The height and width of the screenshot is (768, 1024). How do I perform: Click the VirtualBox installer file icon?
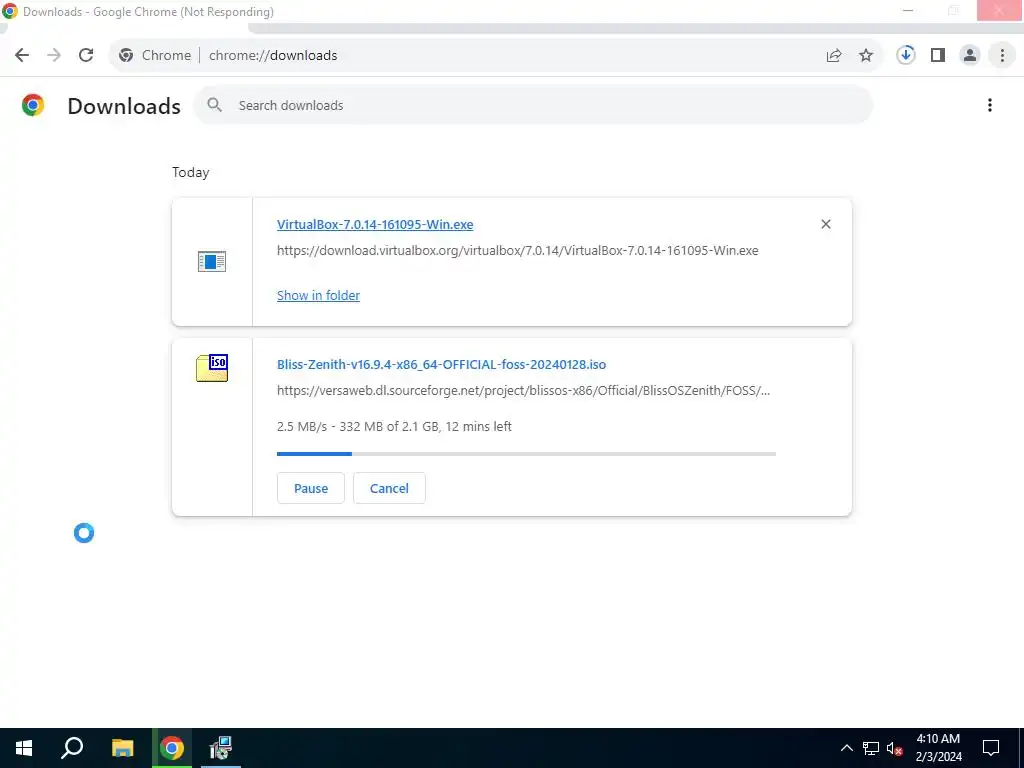pos(212,261)
